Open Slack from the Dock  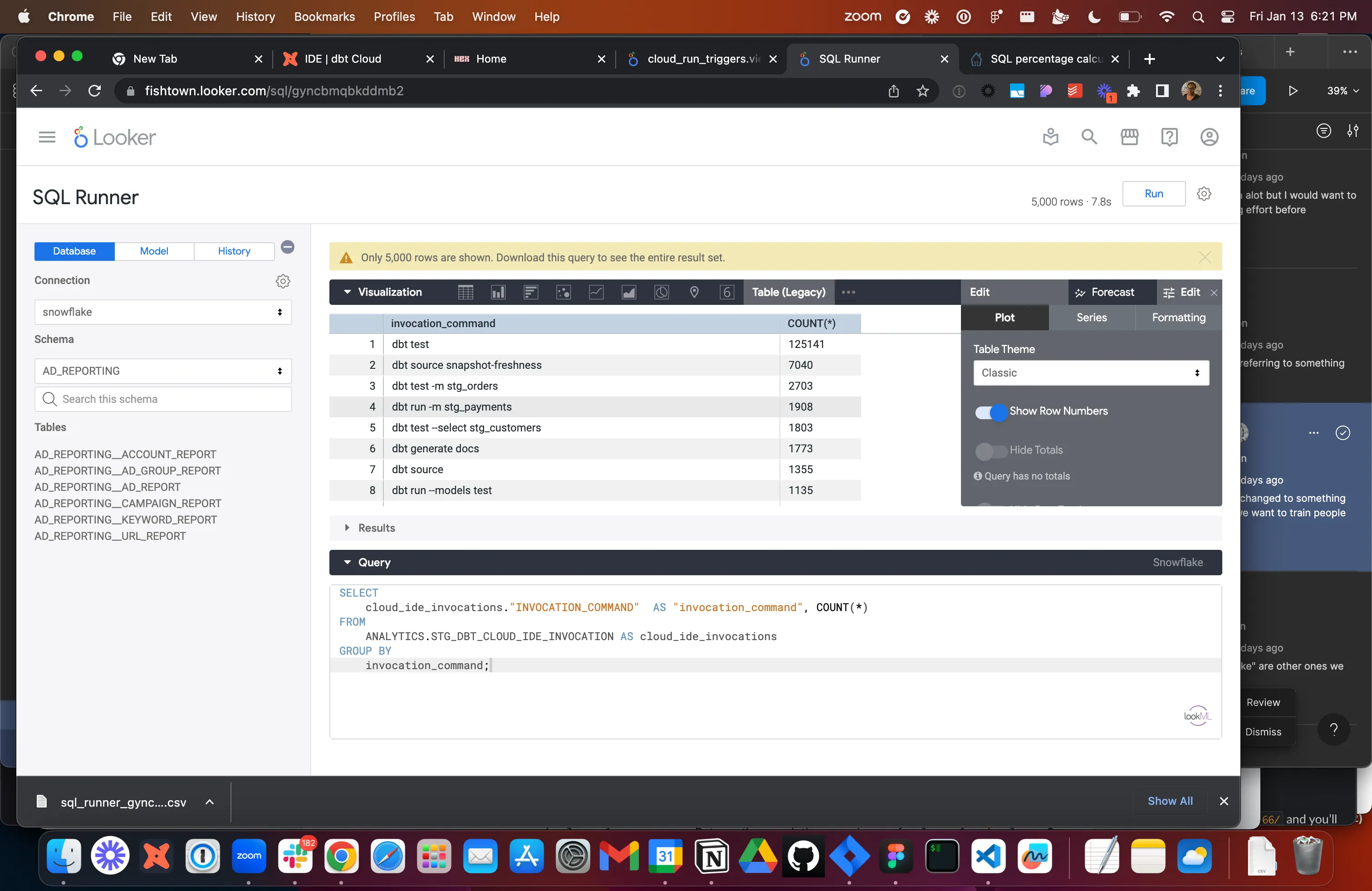[x=295, y=856]
